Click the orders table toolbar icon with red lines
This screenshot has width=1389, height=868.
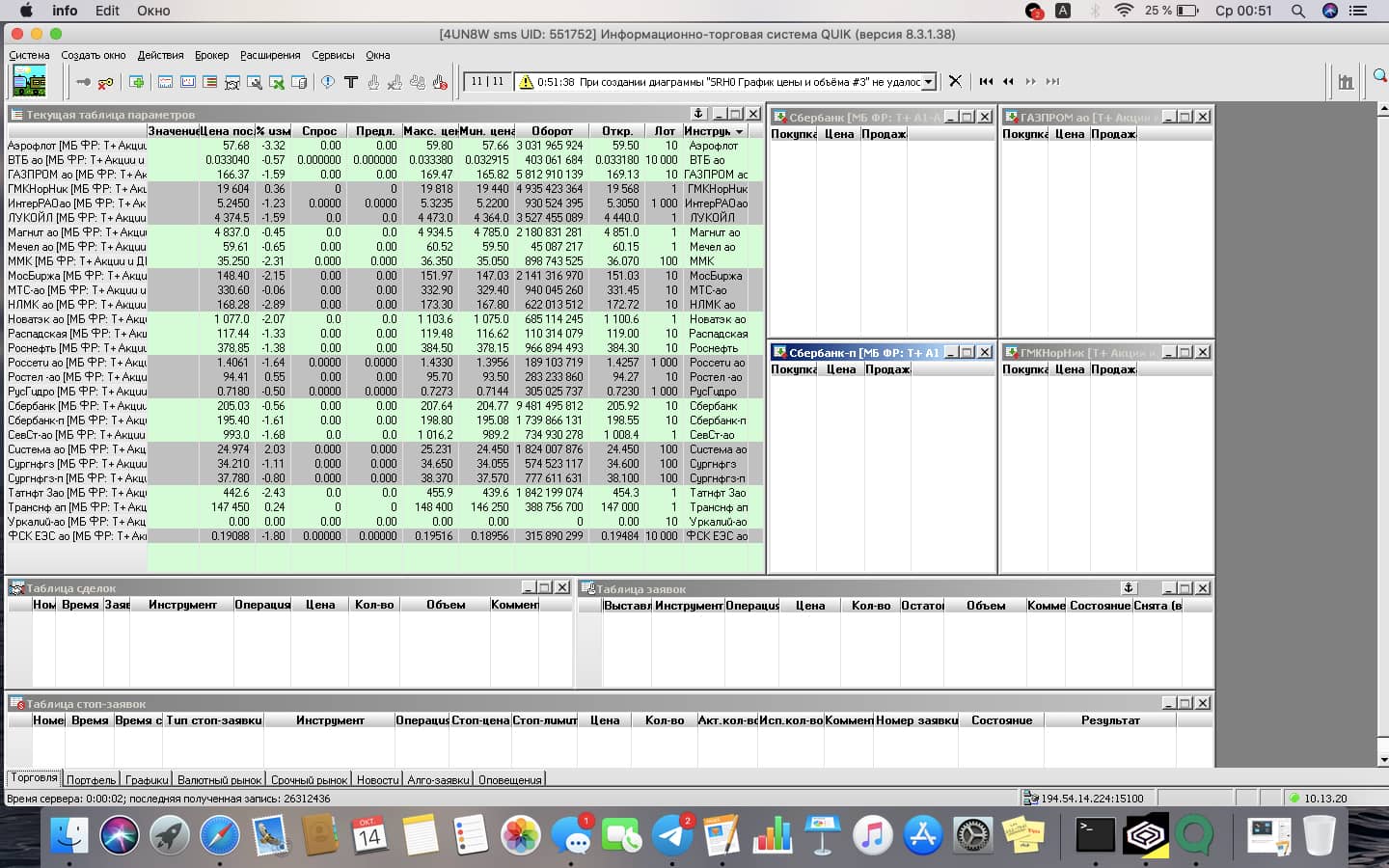pyautogui.click(x=210, y=82)
